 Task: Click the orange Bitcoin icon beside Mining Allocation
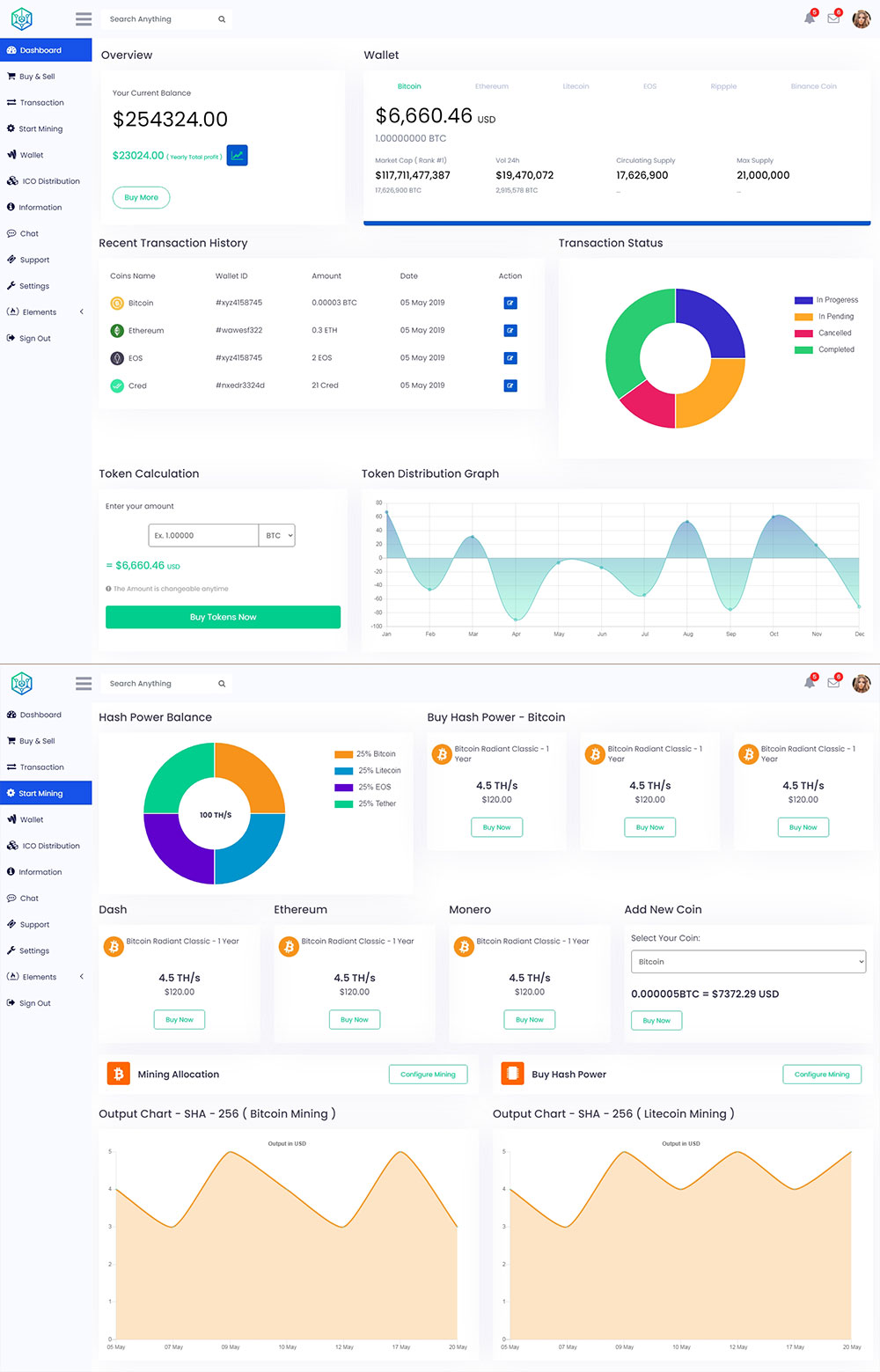(x=118, y=1074)
